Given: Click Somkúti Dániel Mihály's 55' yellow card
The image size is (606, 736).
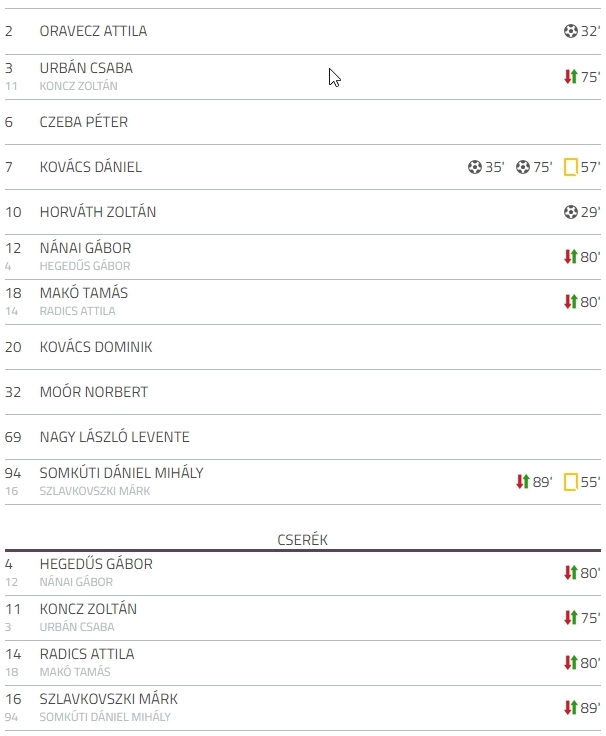Looking at the screenshot, I should click(570, 482).
